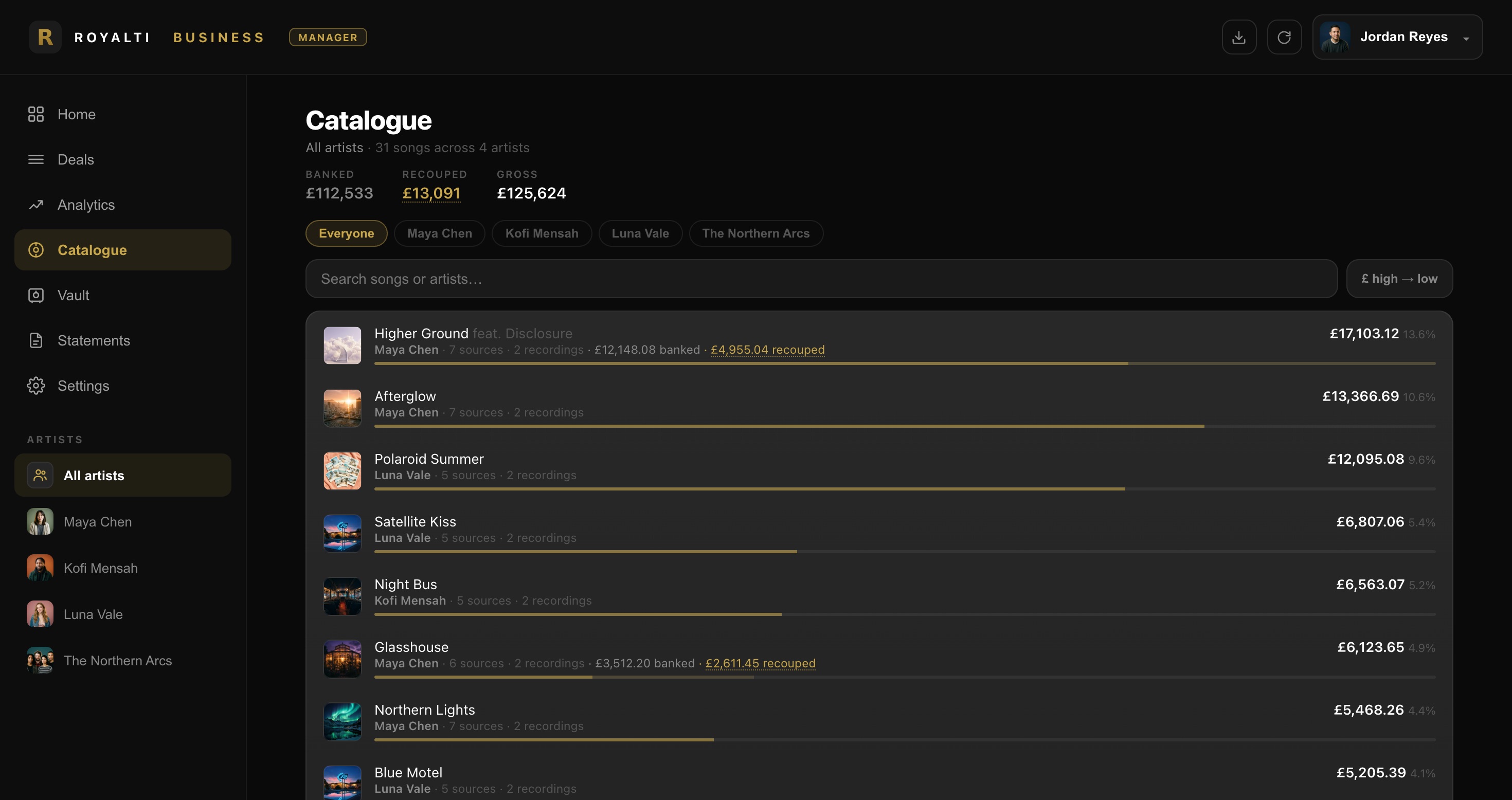Click Maya Chen's avatar in sidebar
Viewport: 1512px width, 800px height.
click(x=40, y=521)
